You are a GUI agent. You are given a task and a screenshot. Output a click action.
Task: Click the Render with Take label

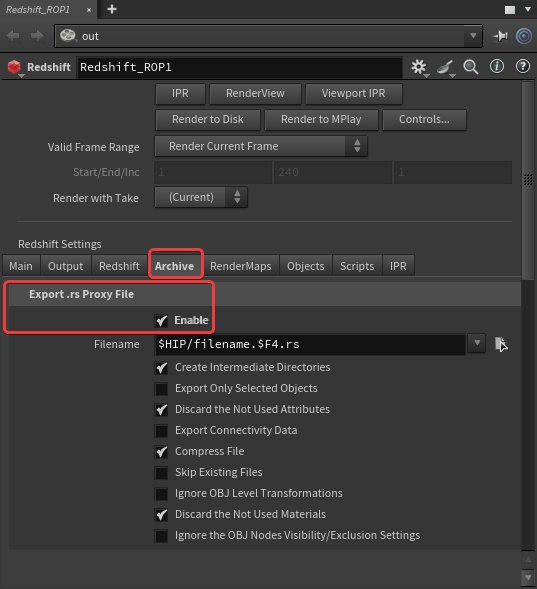[x=96, y=198]
